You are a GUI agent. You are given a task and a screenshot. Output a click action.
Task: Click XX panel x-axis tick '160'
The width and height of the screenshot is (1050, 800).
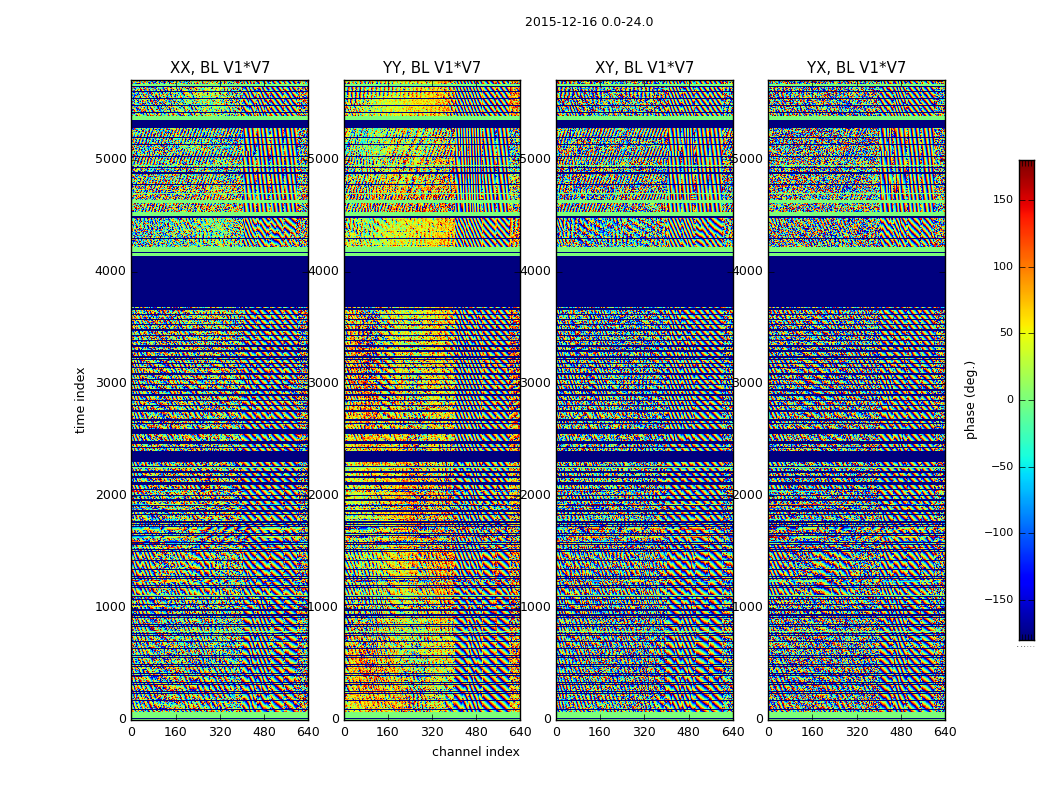[175, 732]
